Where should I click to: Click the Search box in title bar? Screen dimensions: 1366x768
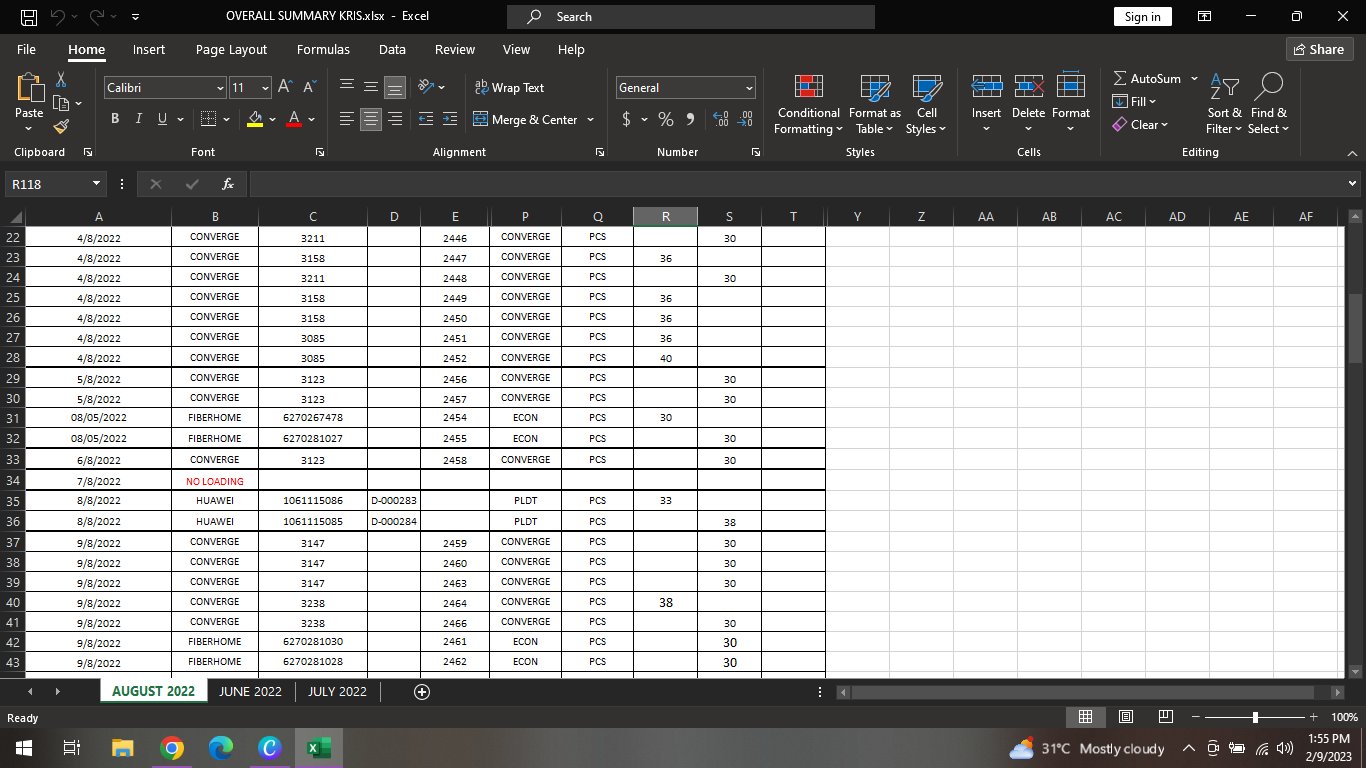point(690,17)
